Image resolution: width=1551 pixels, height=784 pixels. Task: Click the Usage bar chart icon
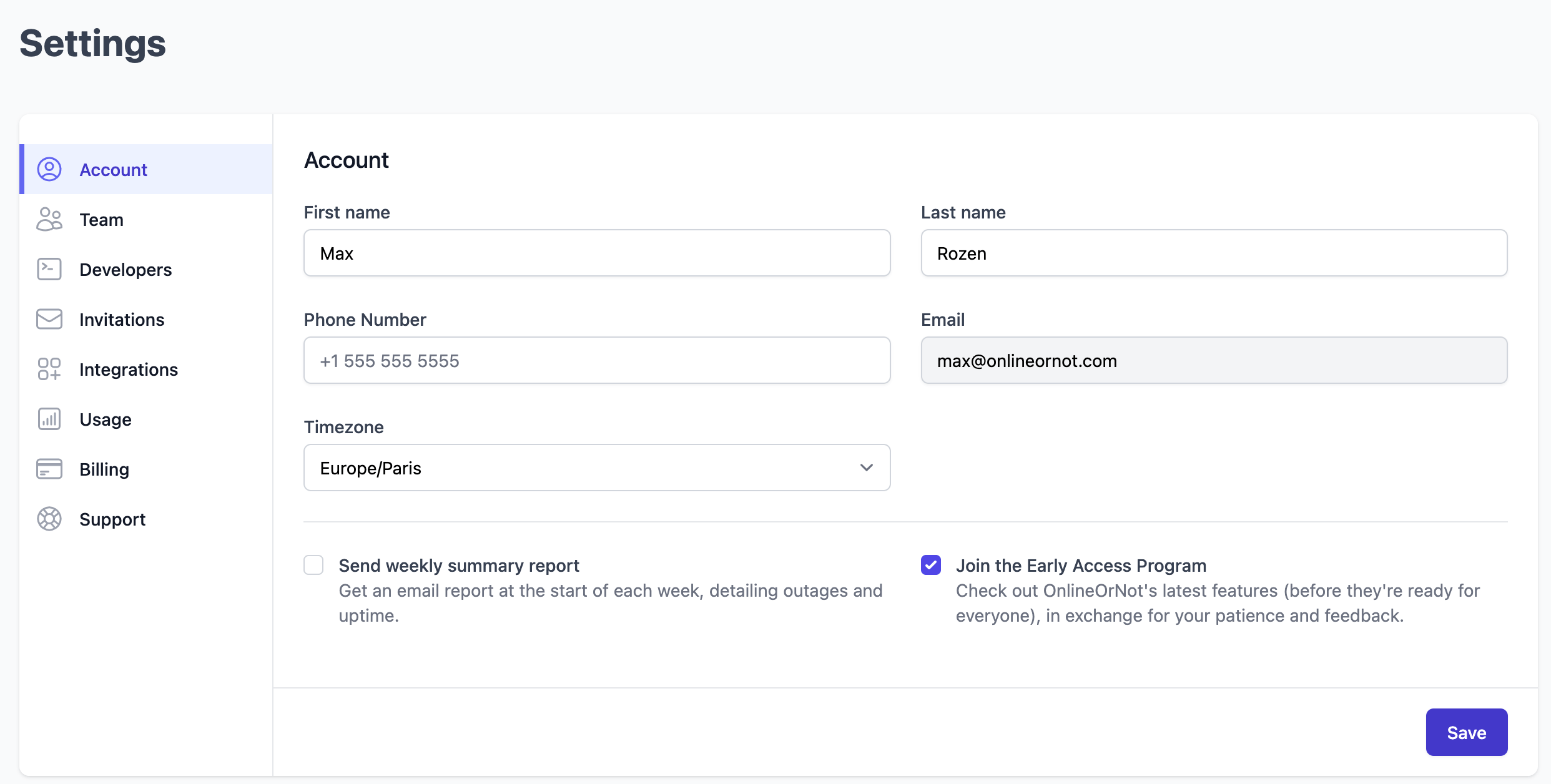[x=49, y=419]
